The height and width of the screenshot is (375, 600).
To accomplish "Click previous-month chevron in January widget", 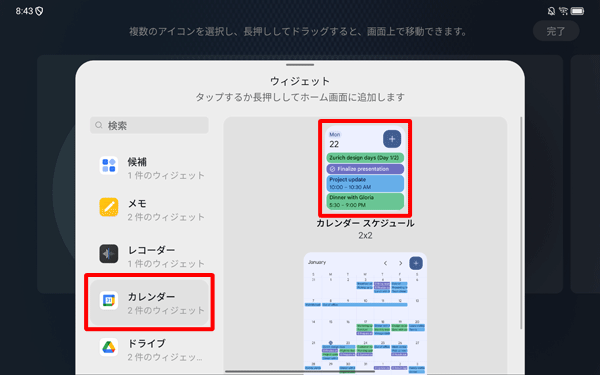I will [x=385, y=263].
